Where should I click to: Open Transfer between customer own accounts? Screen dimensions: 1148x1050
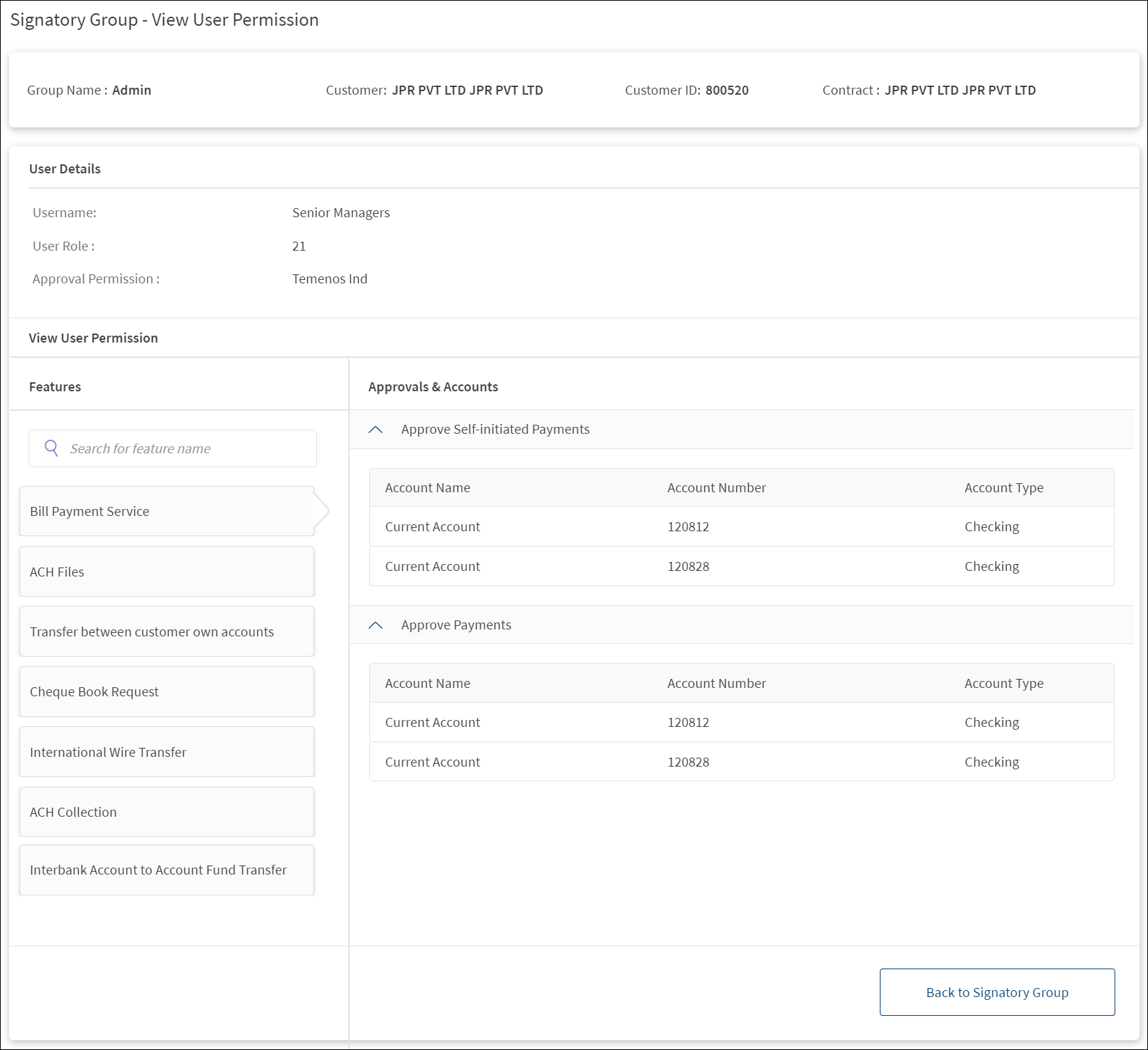[x=166, y=632]
